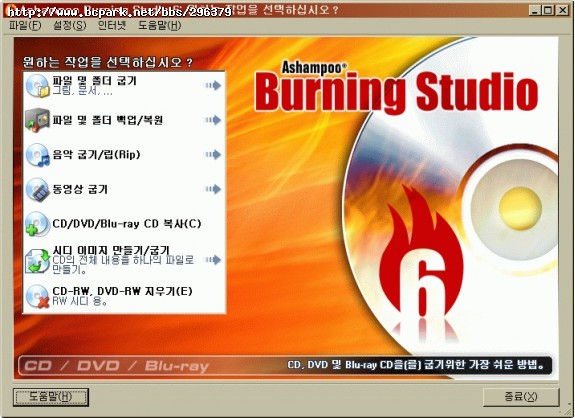
Task: Close the Ashampoo Burning Studio window
Action: tap(562, 10)
